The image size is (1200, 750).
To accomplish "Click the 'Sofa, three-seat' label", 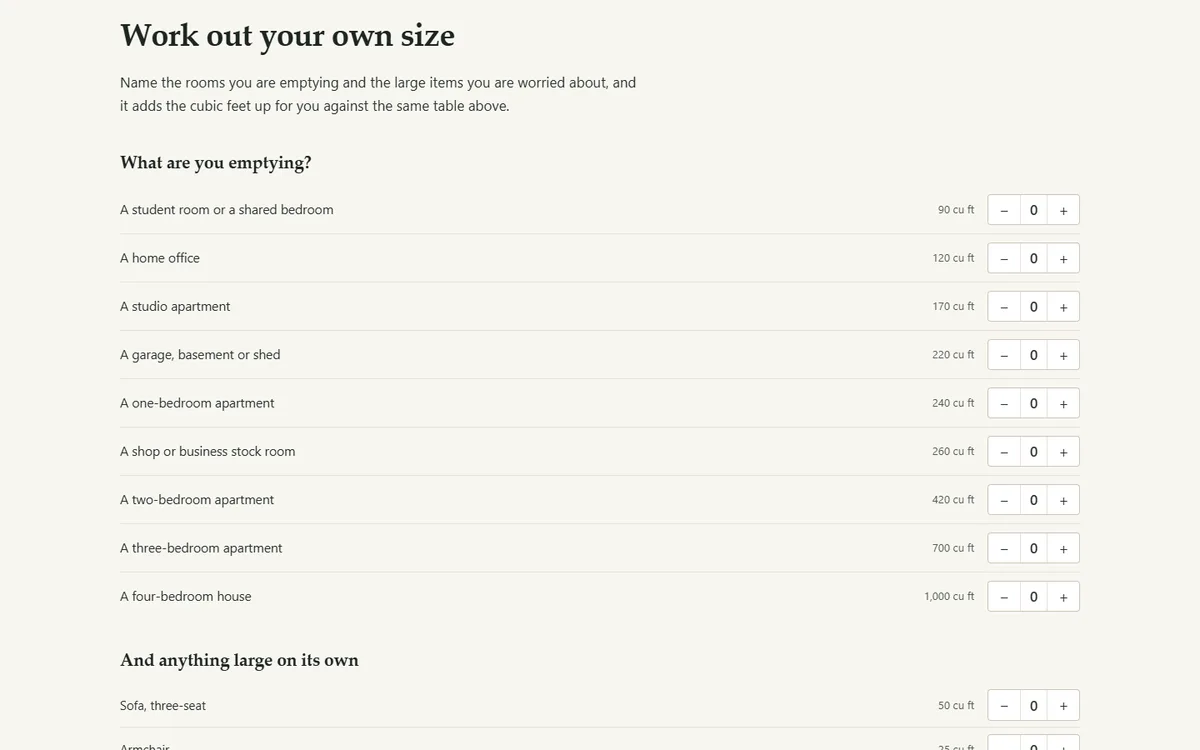I will [163, 706].
